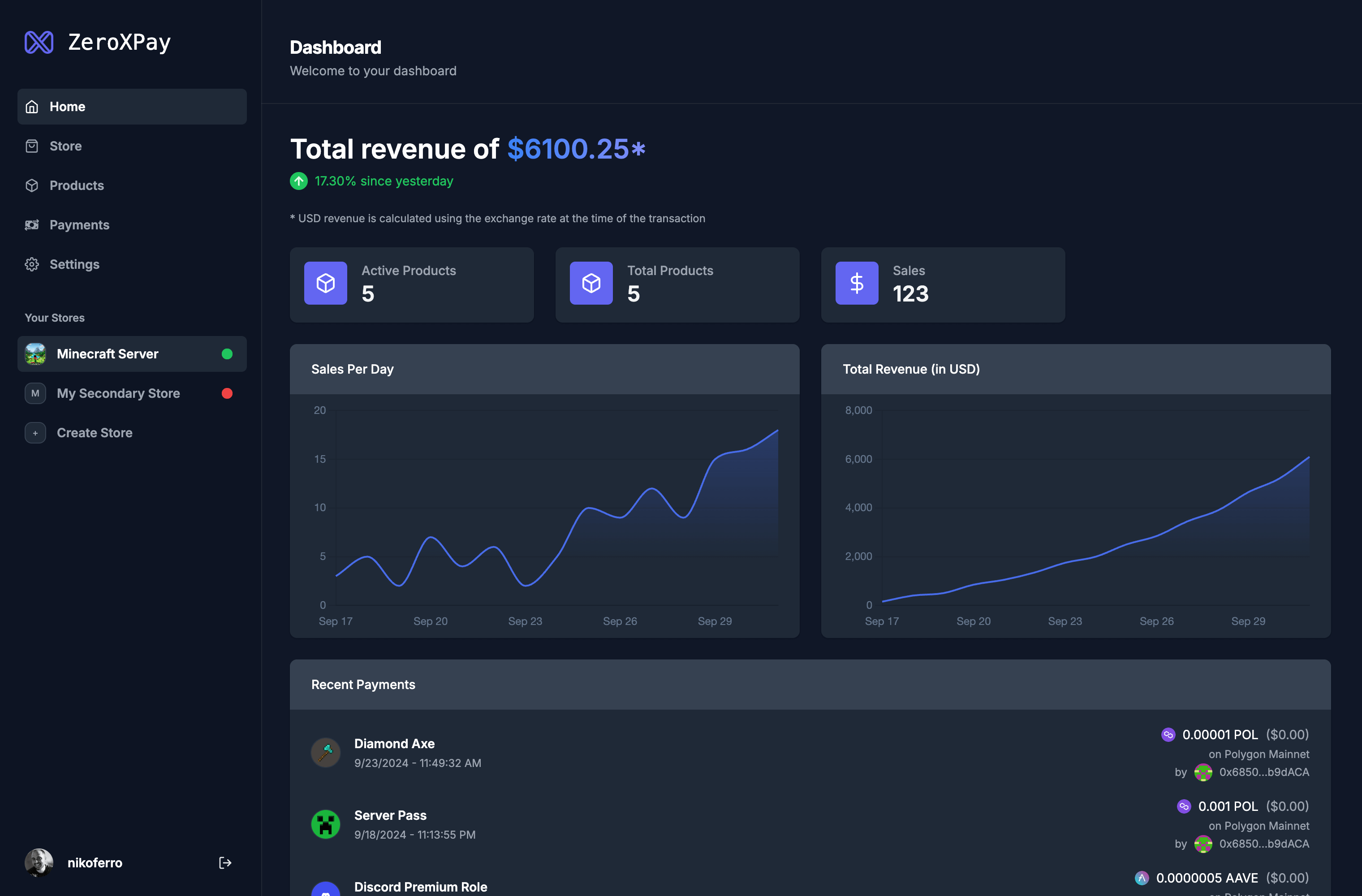Navigate to the Payments section
Image resolution: width=1362 pixels, height=896 pixels.
pos(132,225)
